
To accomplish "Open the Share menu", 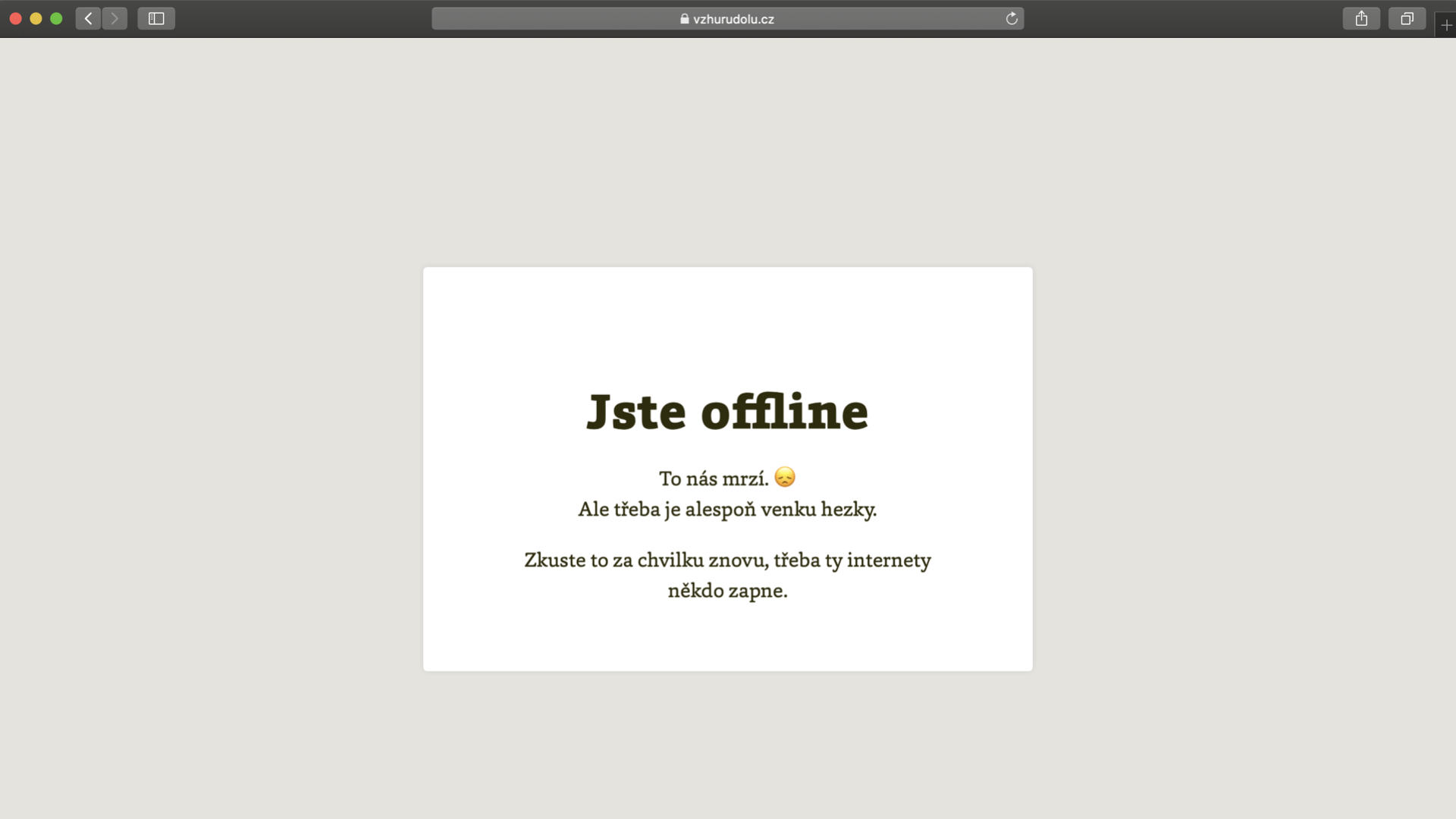I will [x=1361, y=19].
